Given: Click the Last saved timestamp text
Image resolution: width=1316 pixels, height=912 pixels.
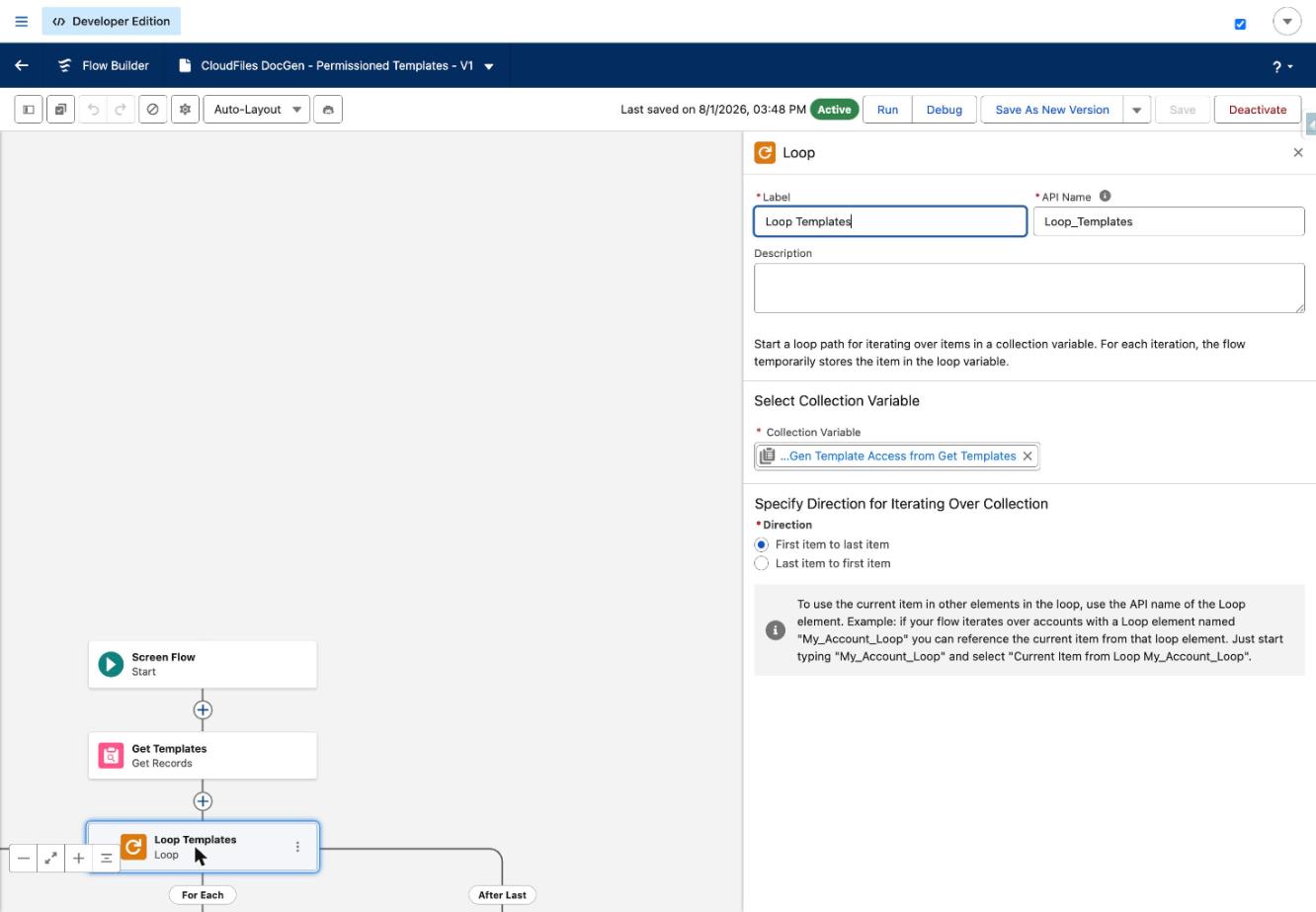Looking at the screenshot, I should pyautogui.click(x=713, y=110).
